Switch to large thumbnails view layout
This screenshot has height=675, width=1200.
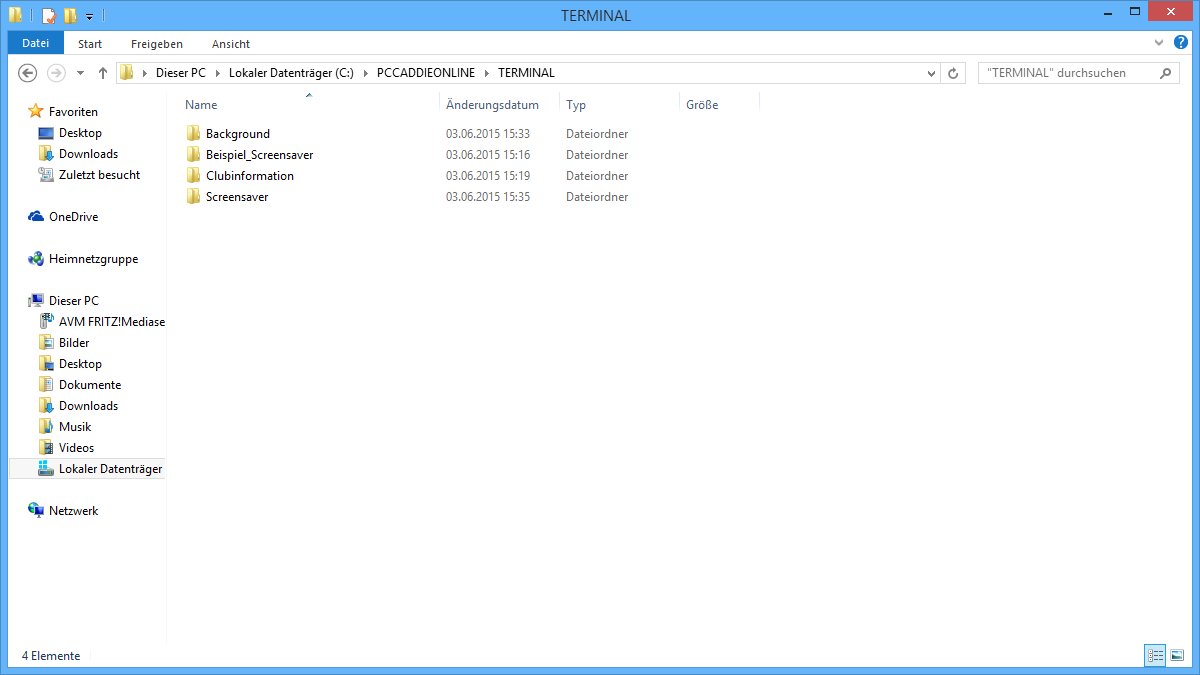pos(1177,656)
